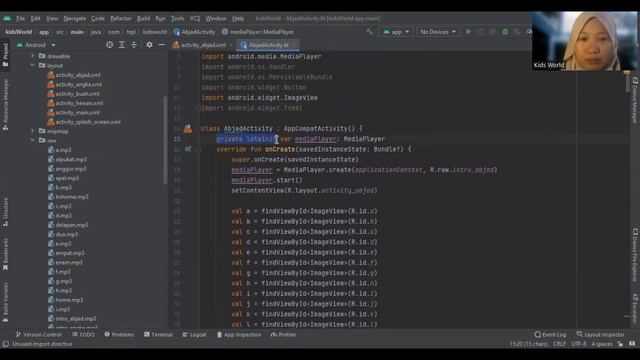The height and width of the screenshot is (360, 640).
Task: Open the Emulator right side tab
Action: tap(635, 308)
